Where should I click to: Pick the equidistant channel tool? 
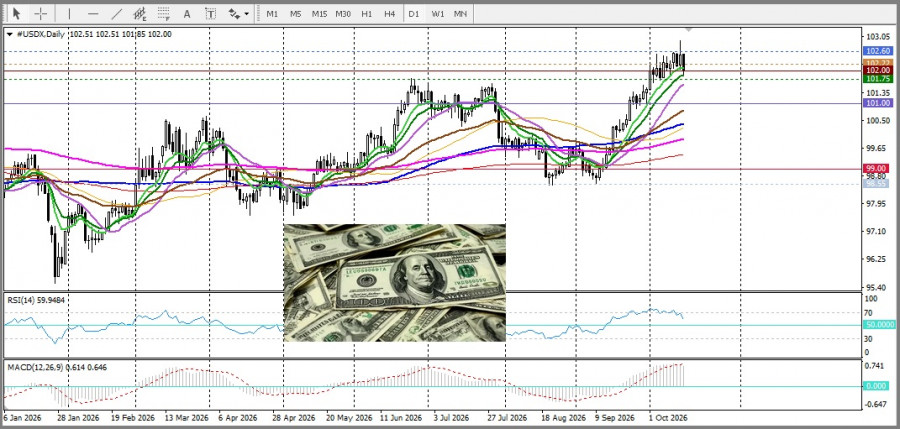point(140,13)
